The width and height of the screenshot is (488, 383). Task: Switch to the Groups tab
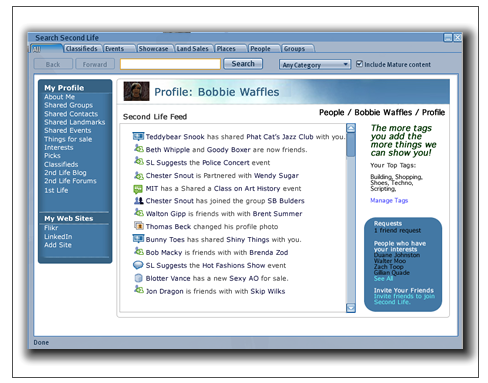[x=297, y=49]
